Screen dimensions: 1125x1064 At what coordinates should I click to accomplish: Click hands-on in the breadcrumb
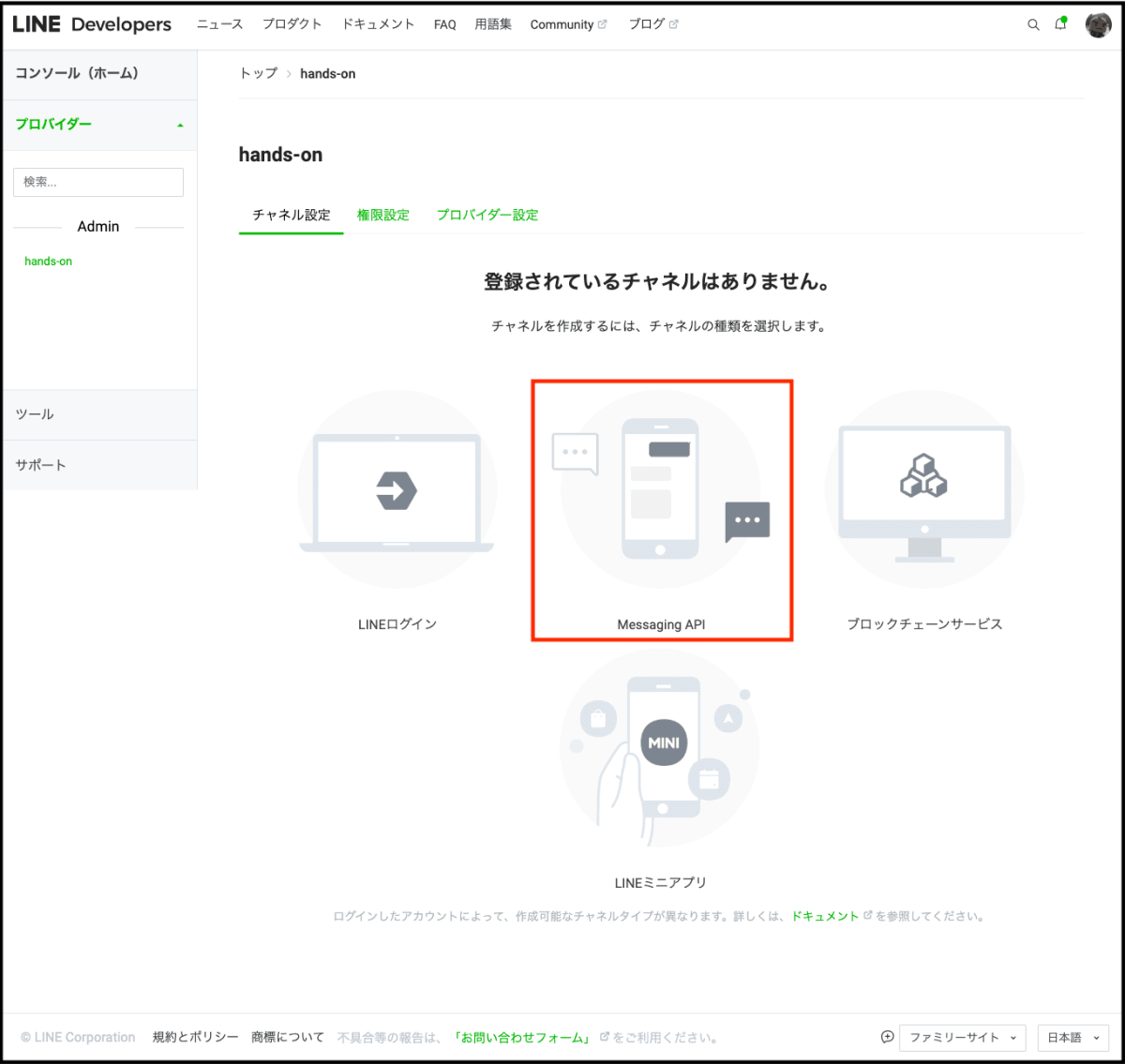click(x=327, y=73)
